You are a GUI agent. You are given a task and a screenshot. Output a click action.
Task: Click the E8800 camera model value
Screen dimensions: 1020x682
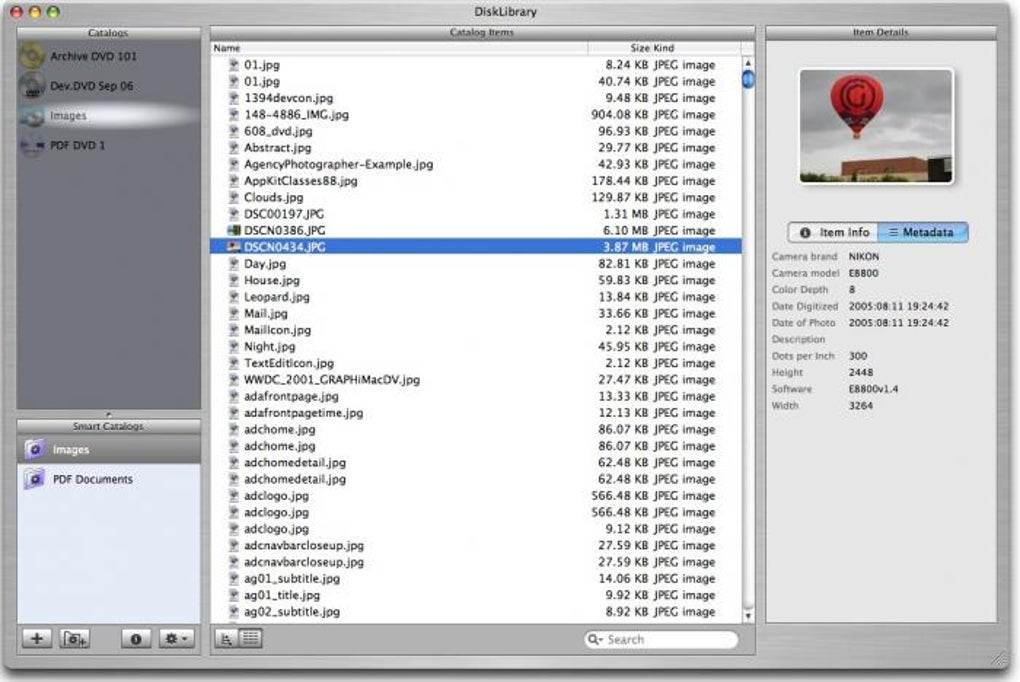[863, 273]
